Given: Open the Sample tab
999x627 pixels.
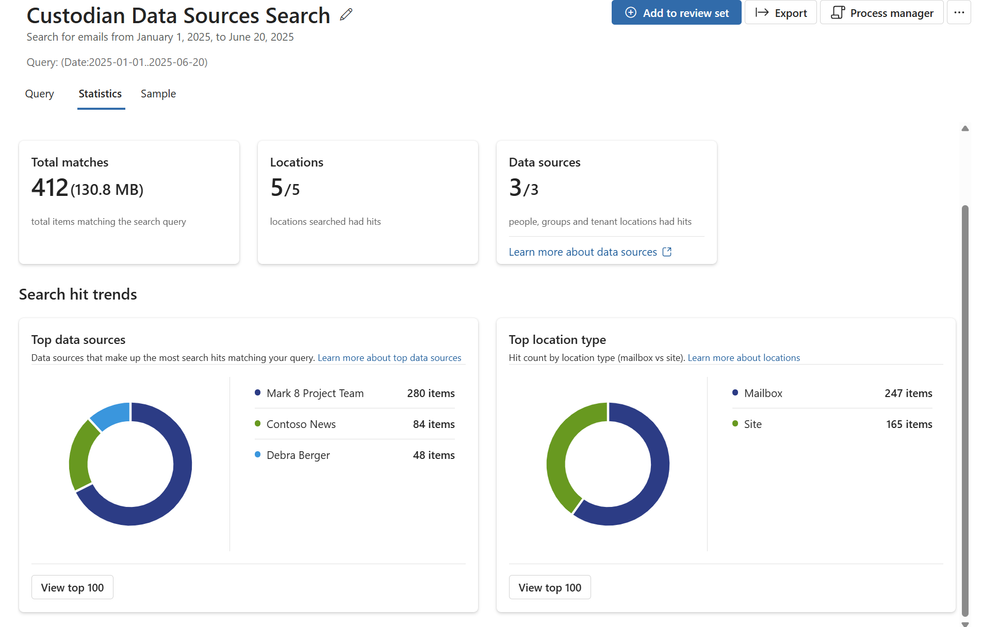Looking at the screenshot, I should [158, 94].
